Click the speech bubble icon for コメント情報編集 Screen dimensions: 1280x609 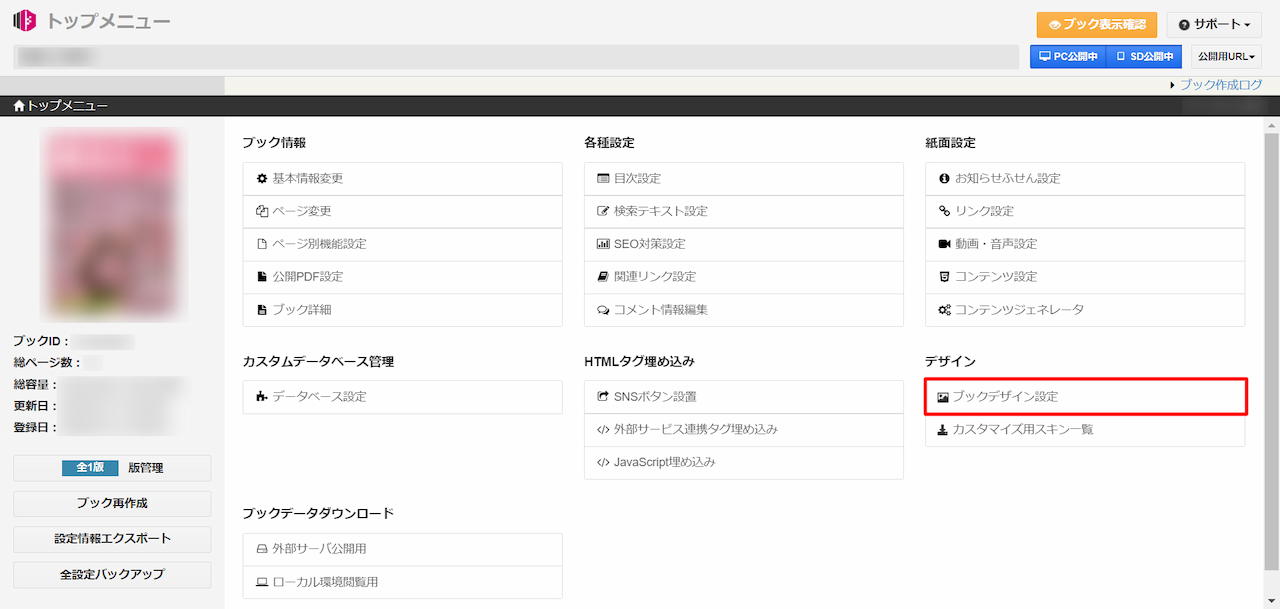pos(603,310)
